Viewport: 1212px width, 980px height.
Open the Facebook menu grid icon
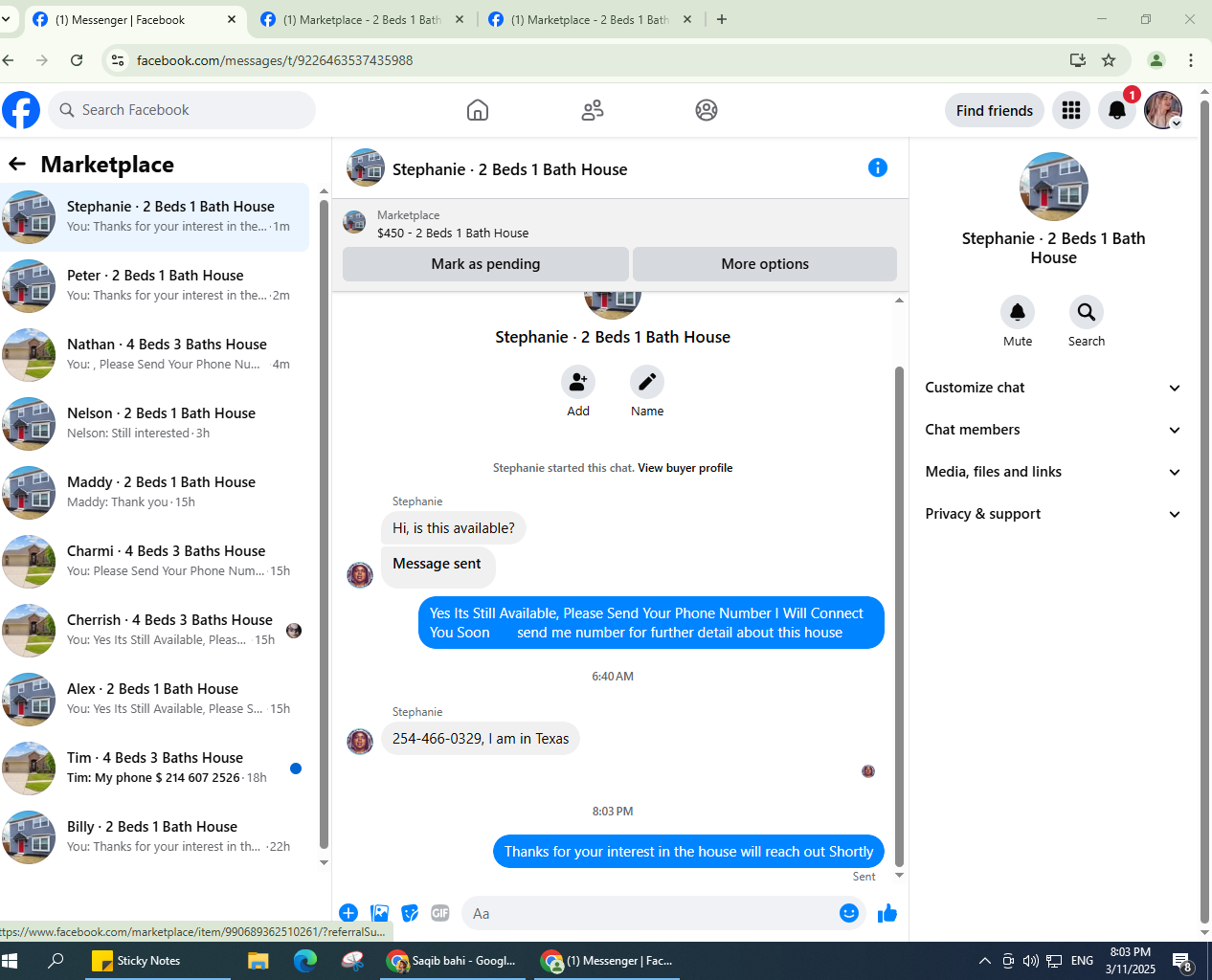coord(1071,111)
